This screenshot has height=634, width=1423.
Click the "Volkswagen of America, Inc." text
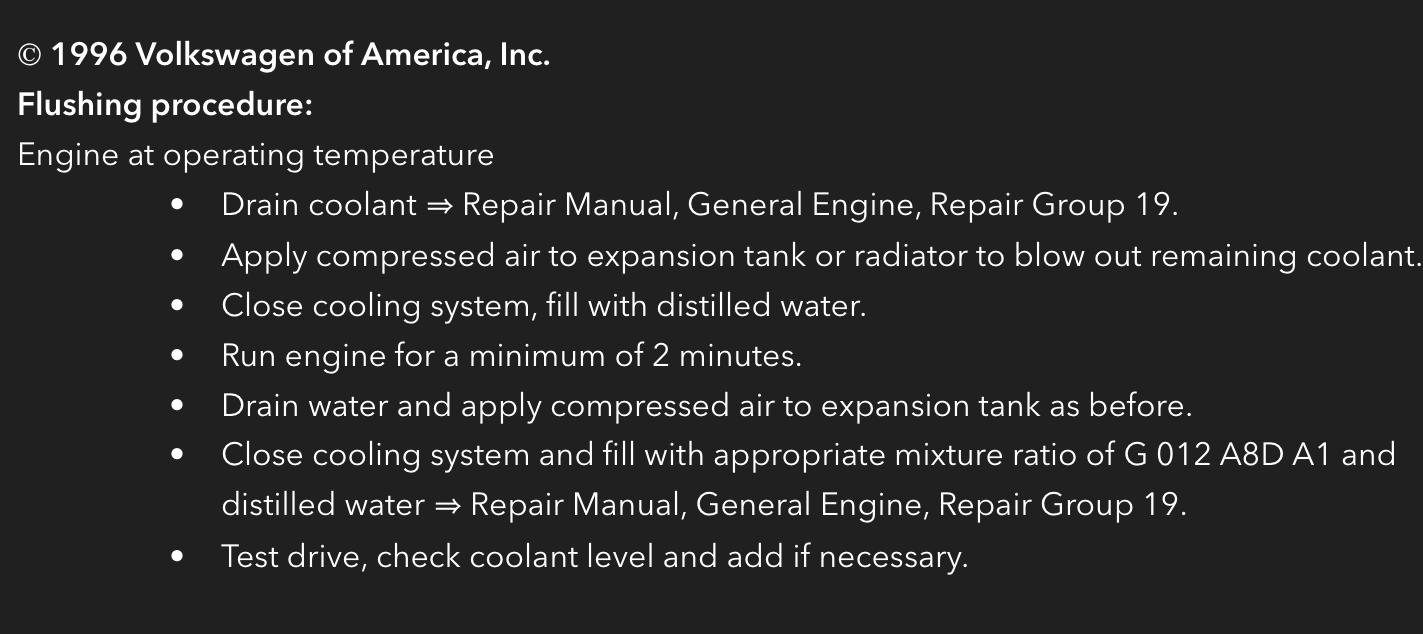coord(342,56)
